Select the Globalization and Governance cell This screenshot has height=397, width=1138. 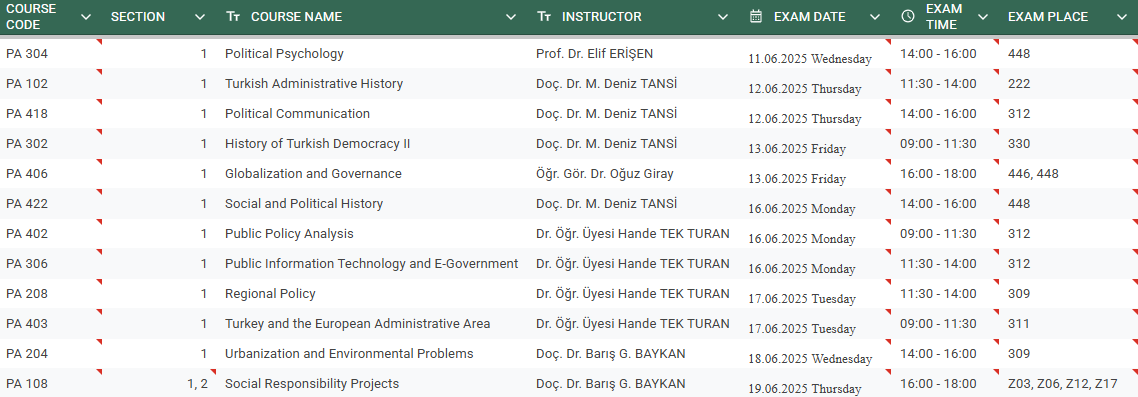click(374, 174)
